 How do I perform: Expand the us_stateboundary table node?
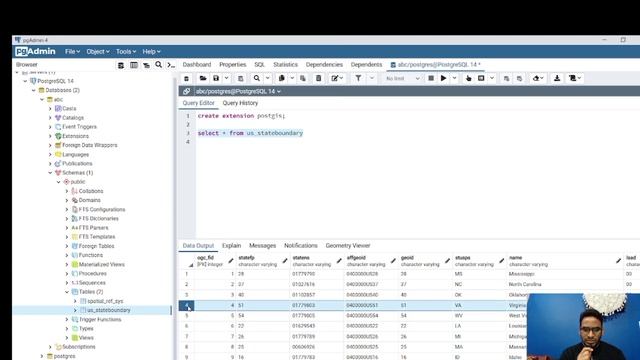75,311
